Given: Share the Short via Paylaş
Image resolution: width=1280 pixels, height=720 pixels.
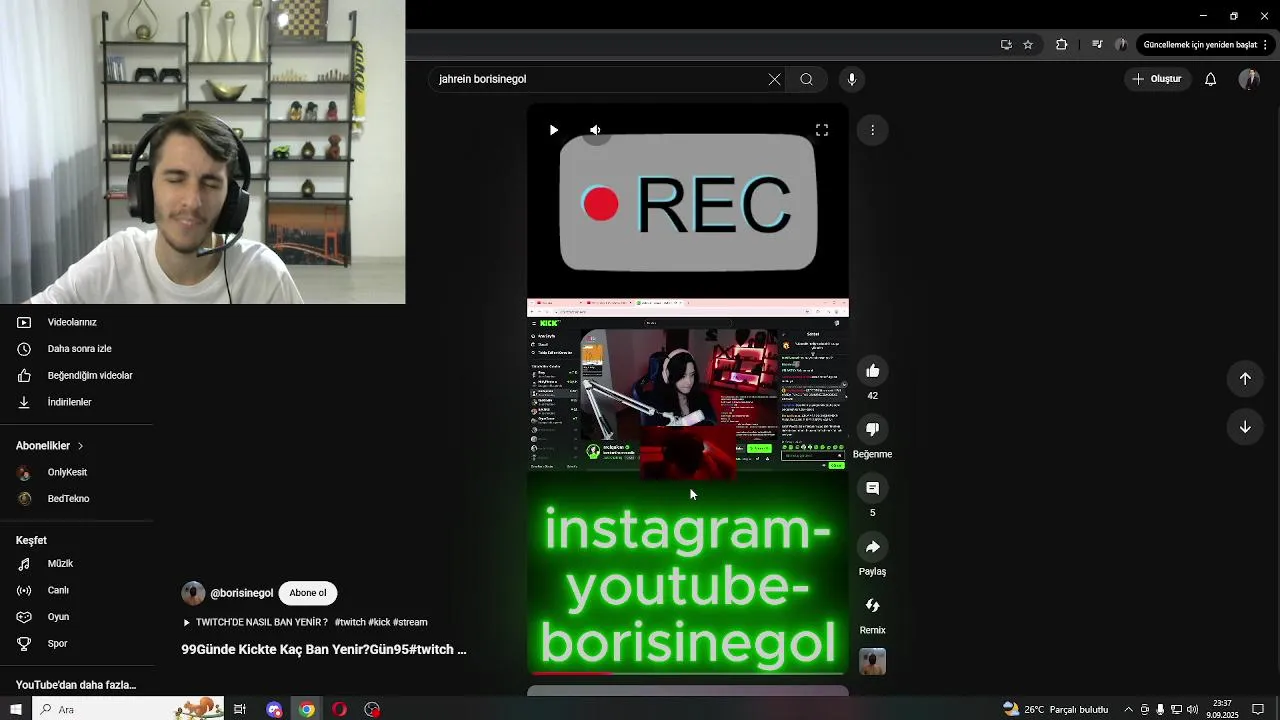Looking at the screenshot, I should pos(872,547).
